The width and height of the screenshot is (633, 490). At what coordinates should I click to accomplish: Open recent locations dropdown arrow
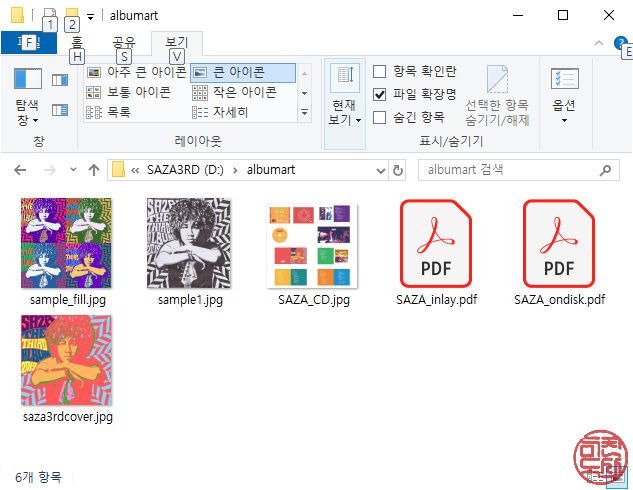(x=73, y=170)
